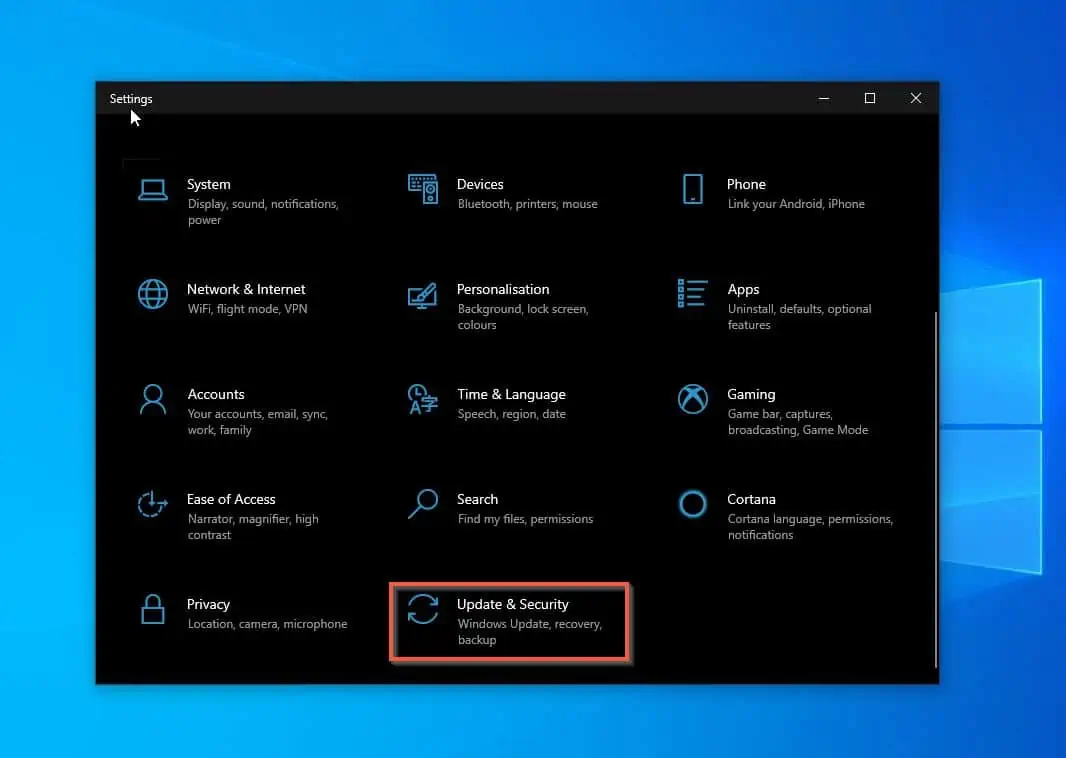Click the Time & Language clock icon
Viewport: 1066px width, 758px height.
point(422,399)
